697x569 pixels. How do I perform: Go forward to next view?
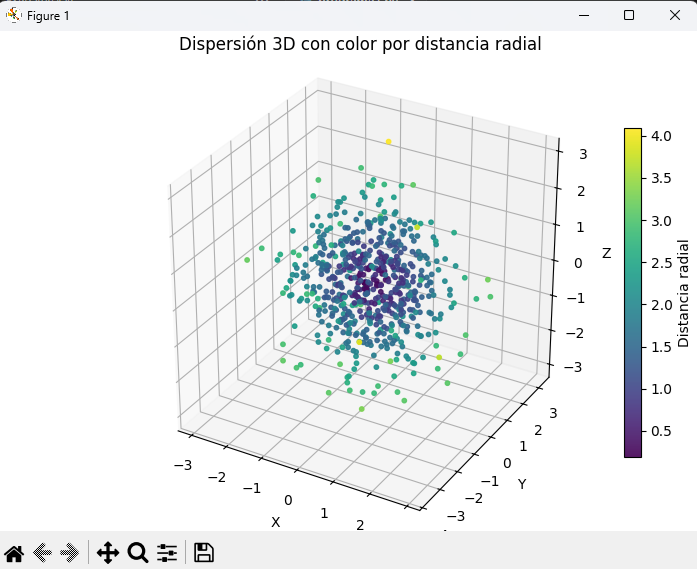pyautogui.click(x=69, y=552)
